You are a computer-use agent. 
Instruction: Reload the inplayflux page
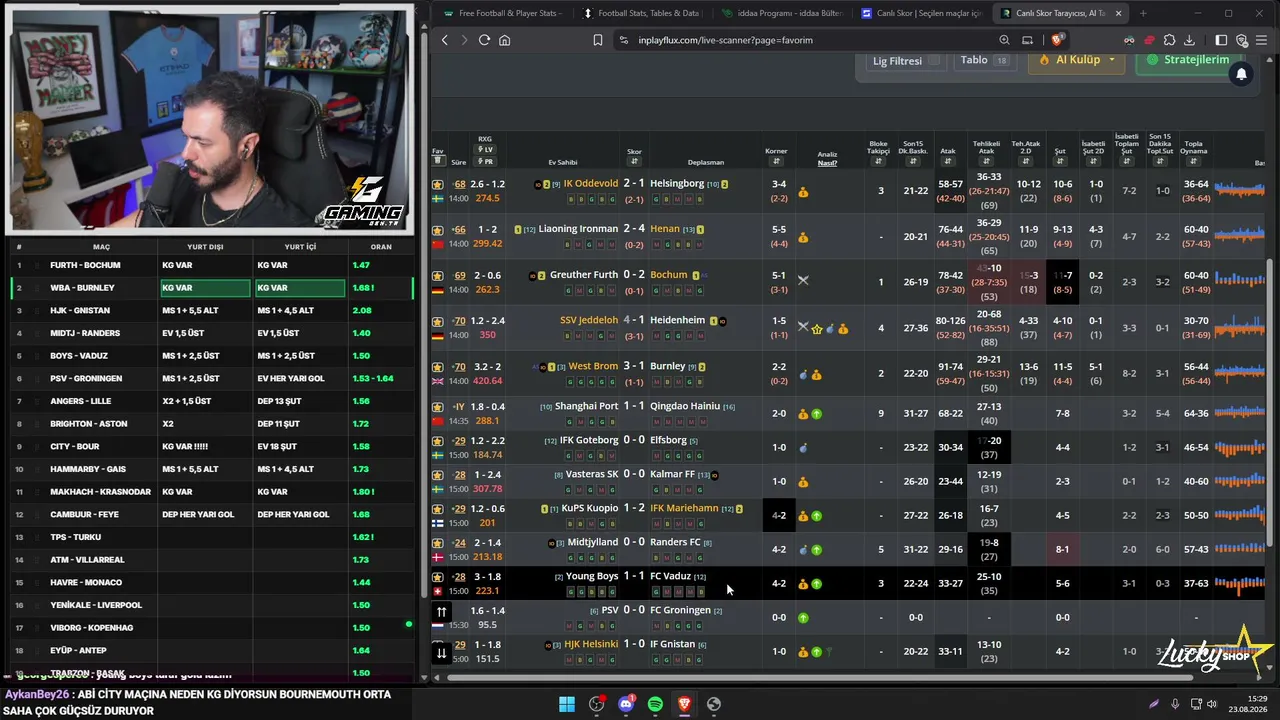click(484, 40)
